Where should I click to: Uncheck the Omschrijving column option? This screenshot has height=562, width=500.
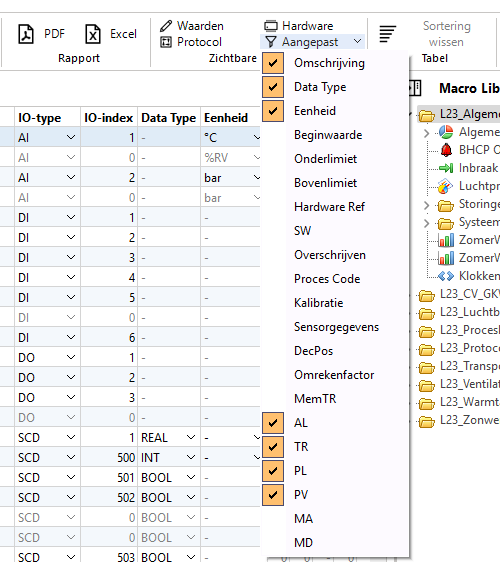pos(273,63)
